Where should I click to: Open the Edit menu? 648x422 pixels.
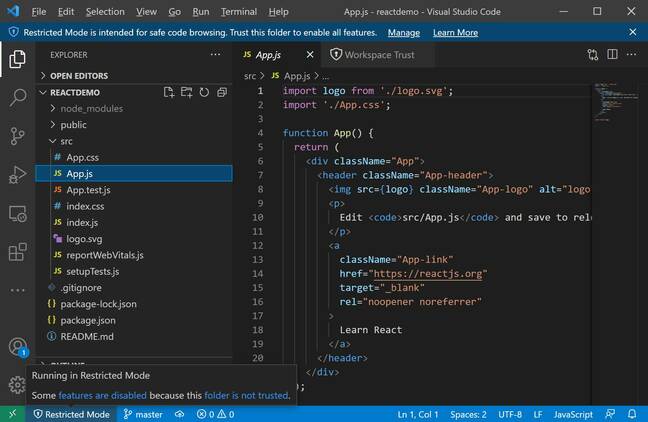click(66, 12)
